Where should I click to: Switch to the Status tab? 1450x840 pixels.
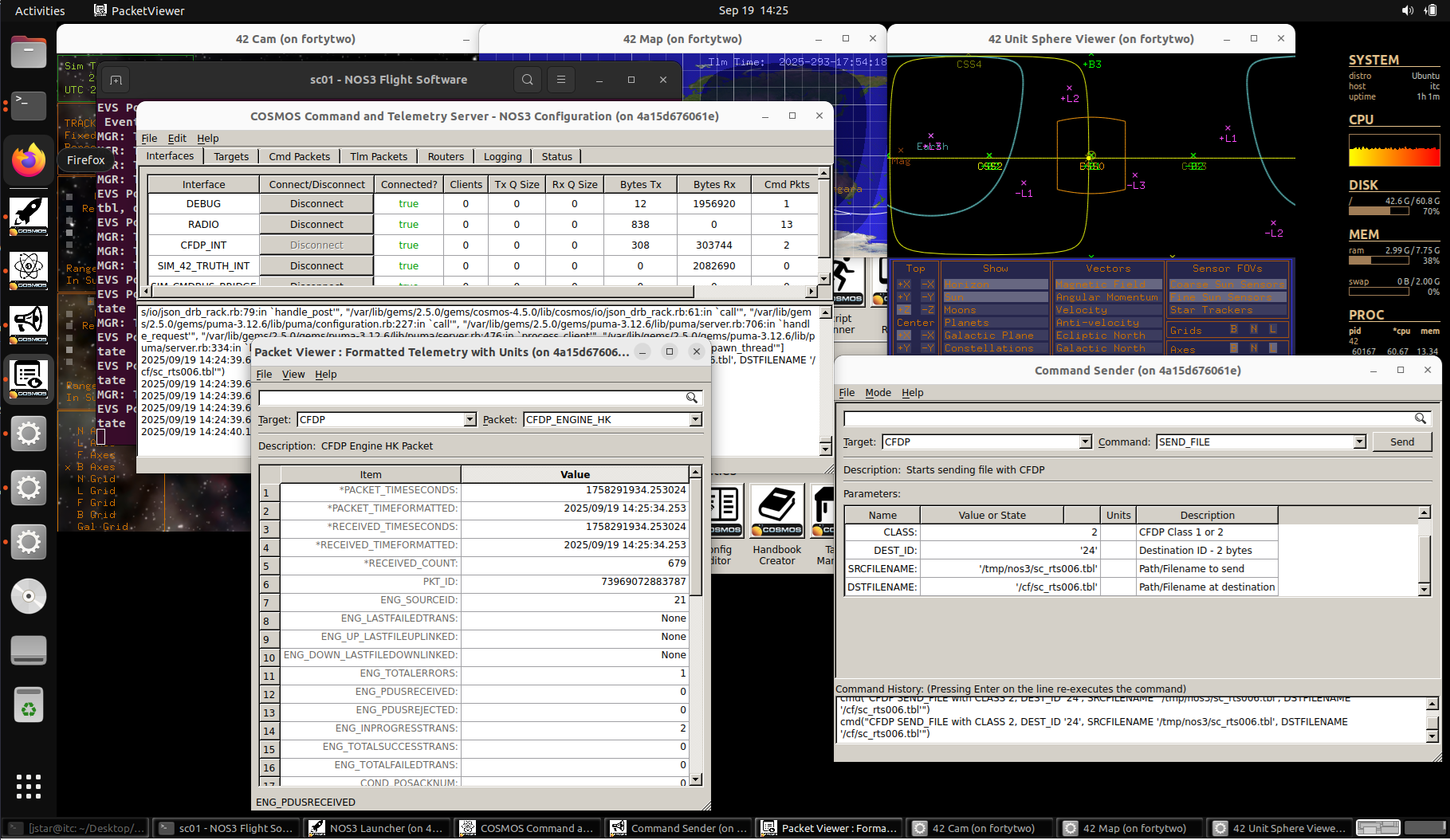click(x=556, y=156)
